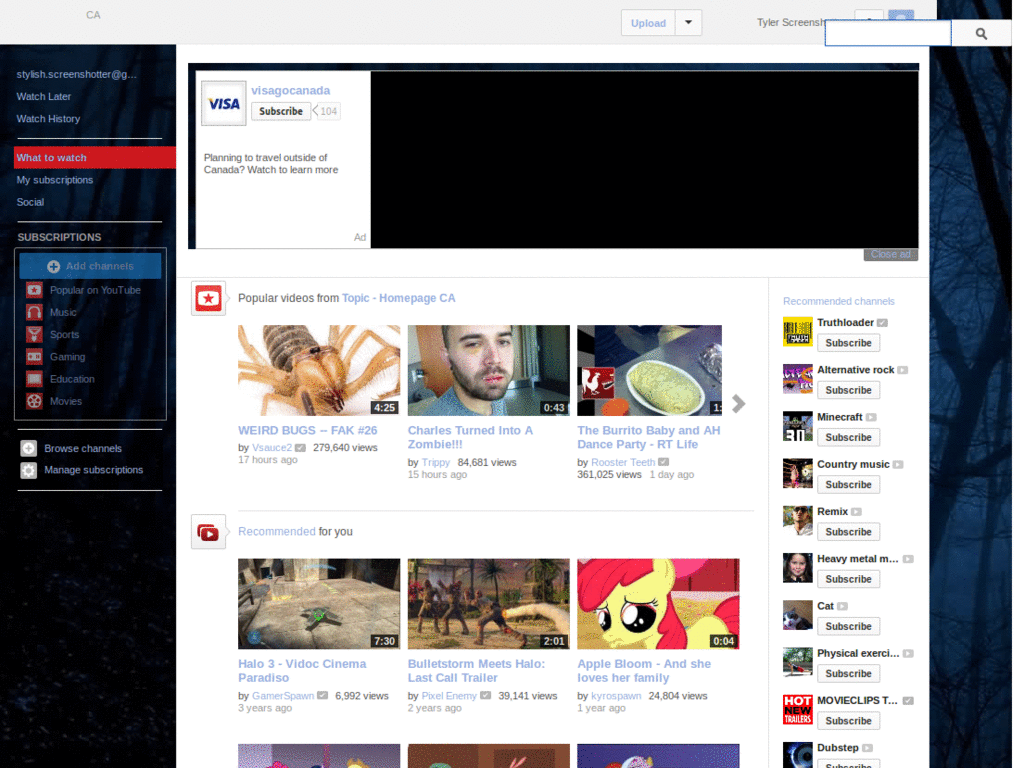Close the ad banner
1024x768 pixels.
coord(891,254)
